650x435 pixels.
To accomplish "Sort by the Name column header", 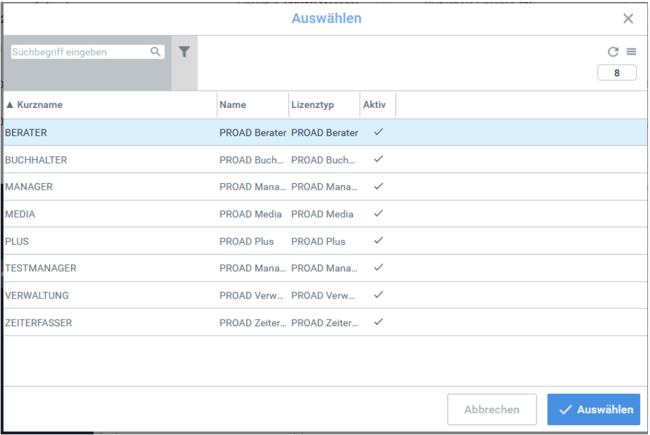I will (233, 105).
